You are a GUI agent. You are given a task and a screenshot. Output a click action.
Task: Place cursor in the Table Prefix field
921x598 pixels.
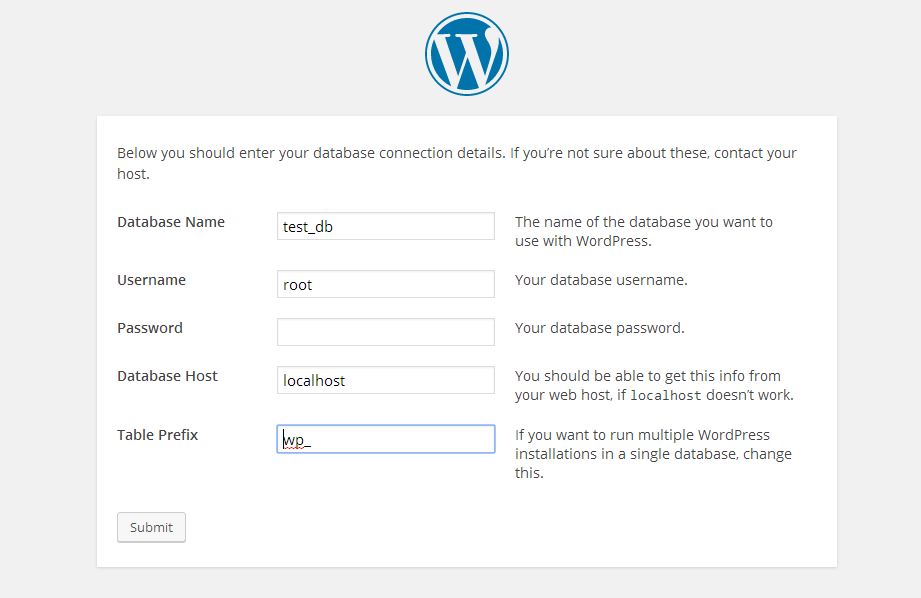[385, 439]
